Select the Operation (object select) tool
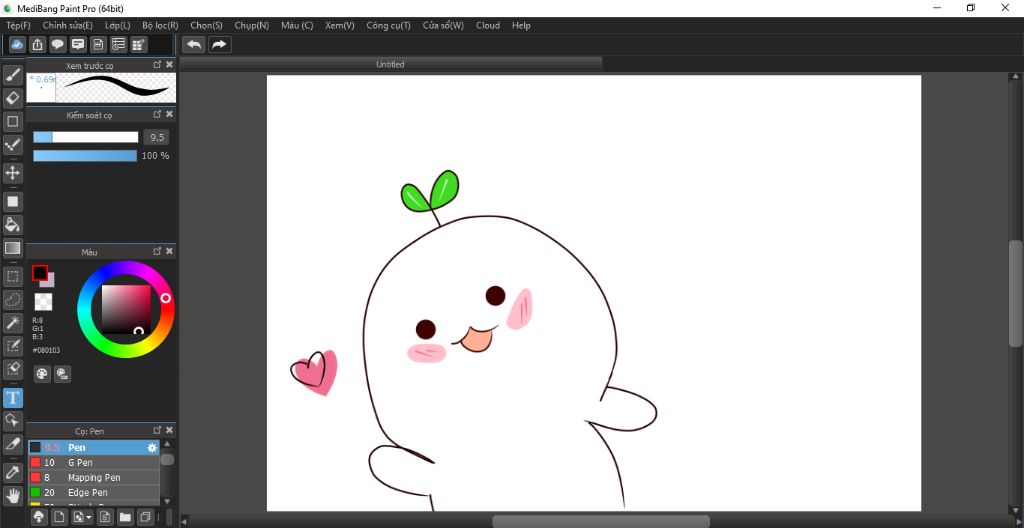1024x528 pixels. [x=12, y=420]
